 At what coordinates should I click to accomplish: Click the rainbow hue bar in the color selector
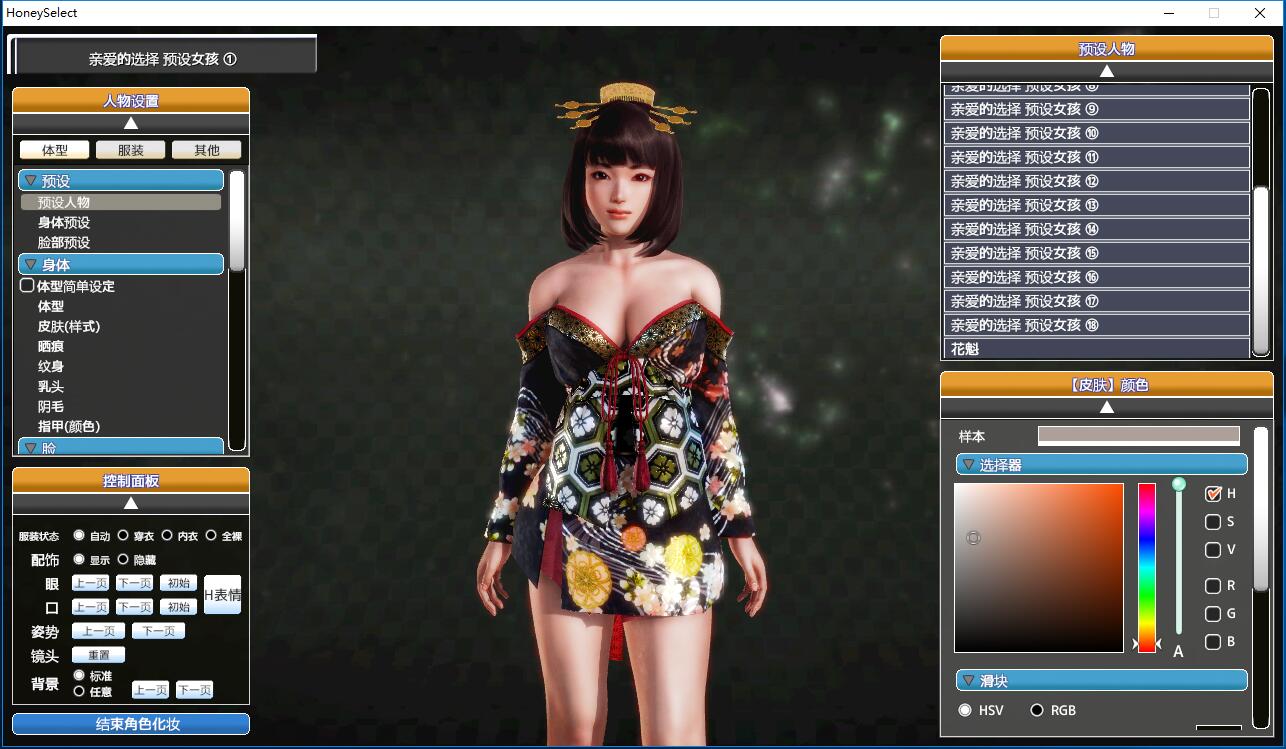1147,567
